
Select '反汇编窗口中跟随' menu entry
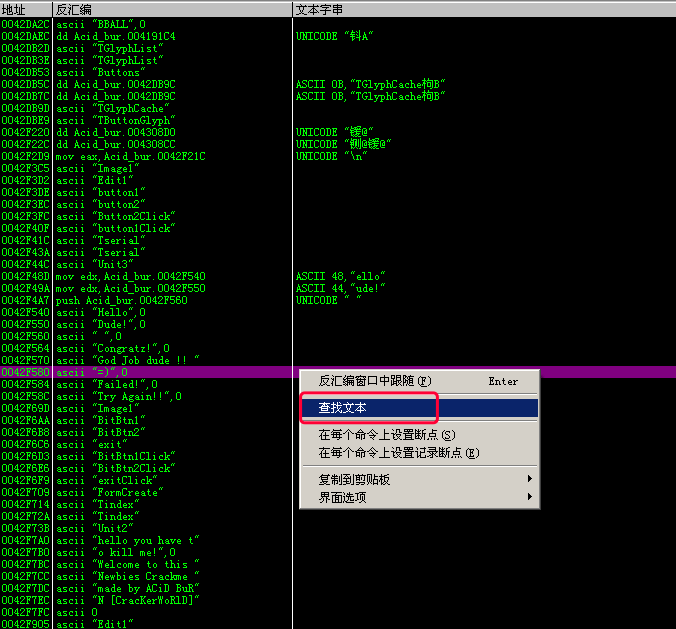click(419, 381)
